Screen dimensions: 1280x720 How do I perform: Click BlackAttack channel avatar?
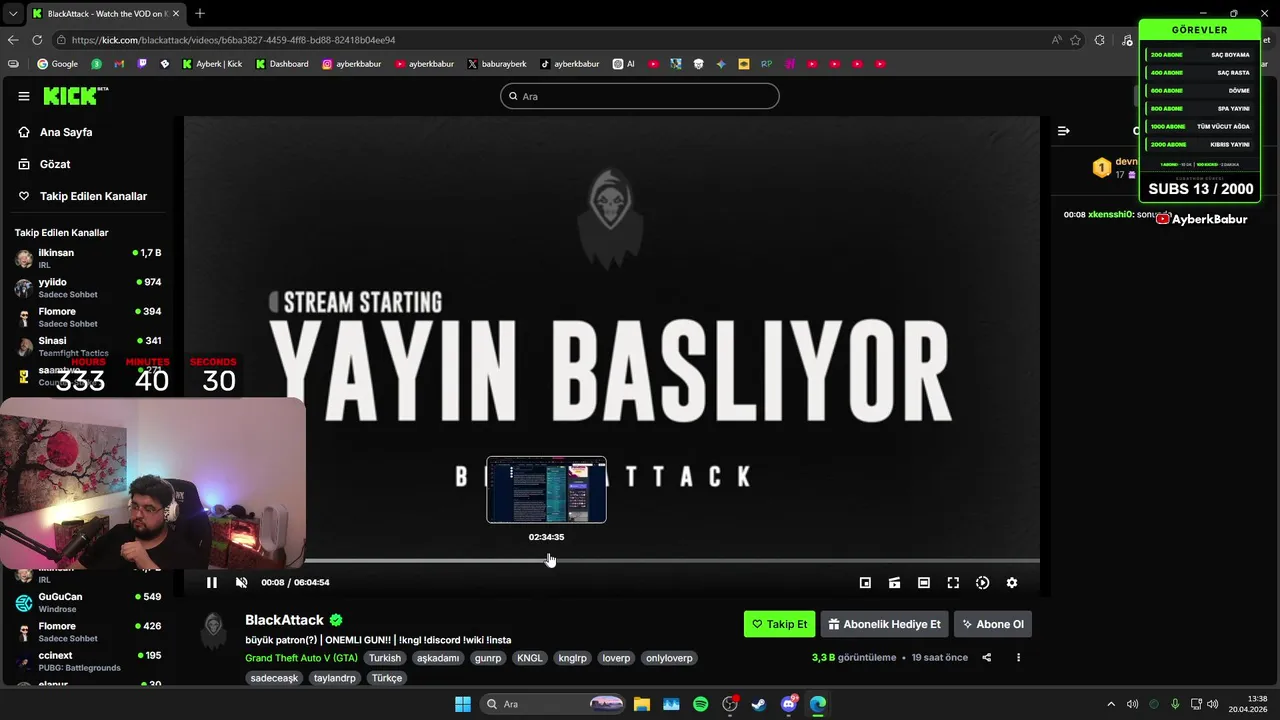(213, 632)
